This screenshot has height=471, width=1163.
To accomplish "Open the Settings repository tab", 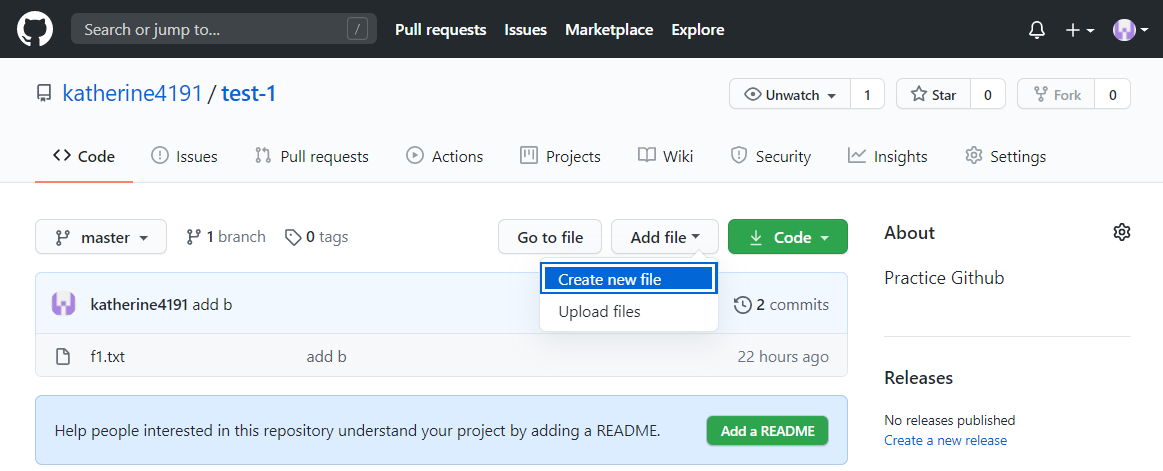I will 1005,156.
